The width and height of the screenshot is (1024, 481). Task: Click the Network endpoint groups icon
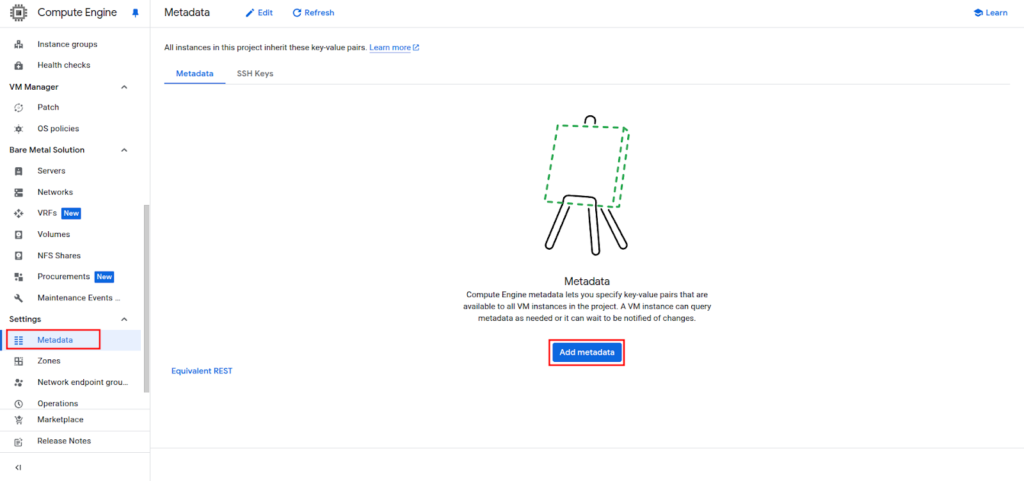(x=18, y=382)
